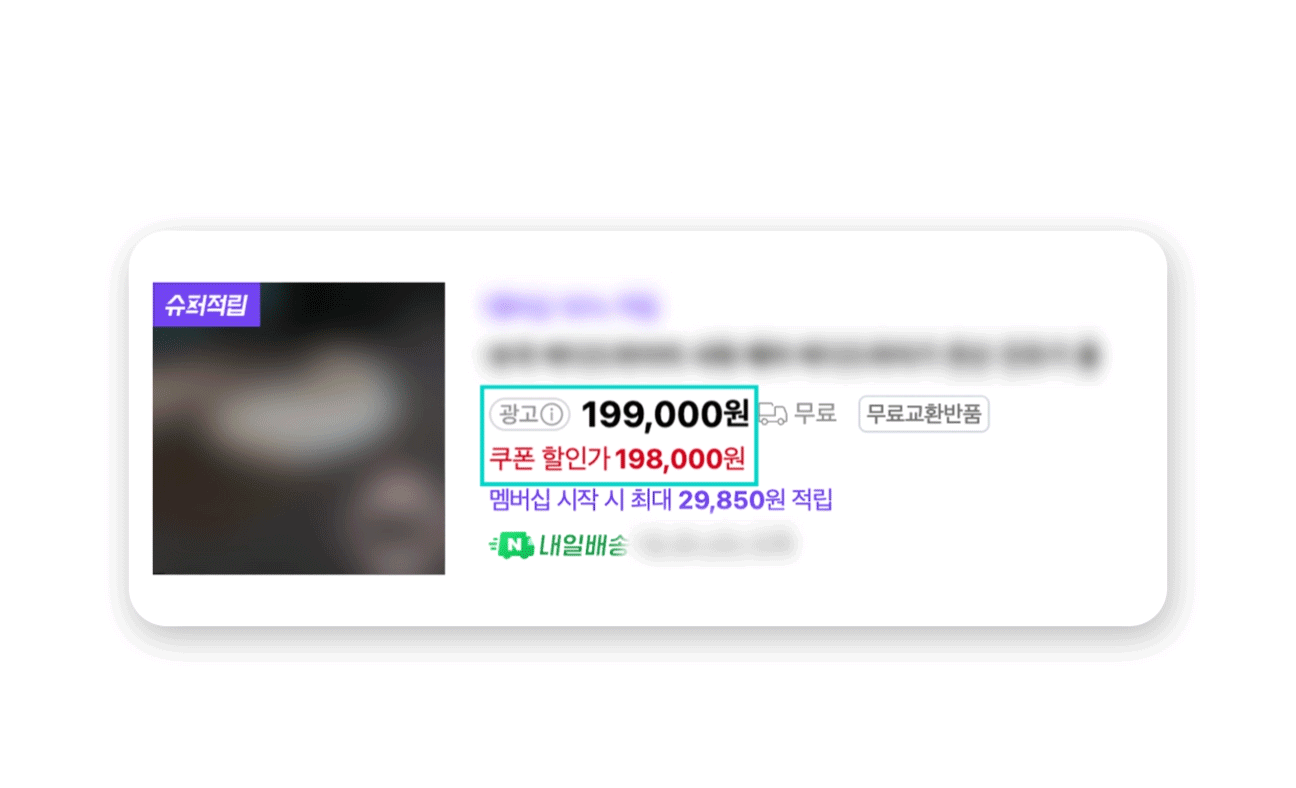Click the 광고 label text
Viewport: 1296px width, 788px height.
518,414
